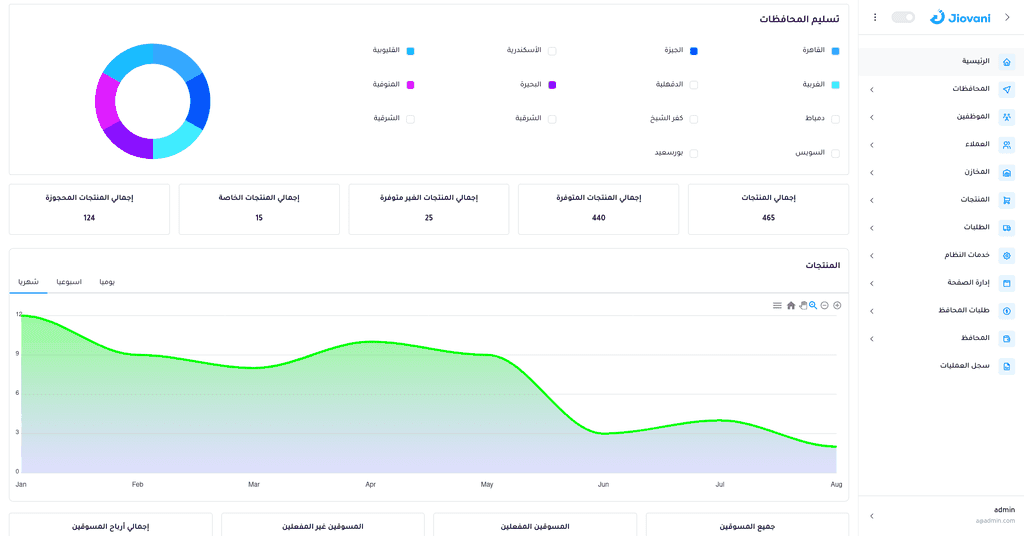Toggle the الأسكندرية legend checkbox
Image resolution: width=1024 pixels, height=536 pixels.
click(552, 51)
